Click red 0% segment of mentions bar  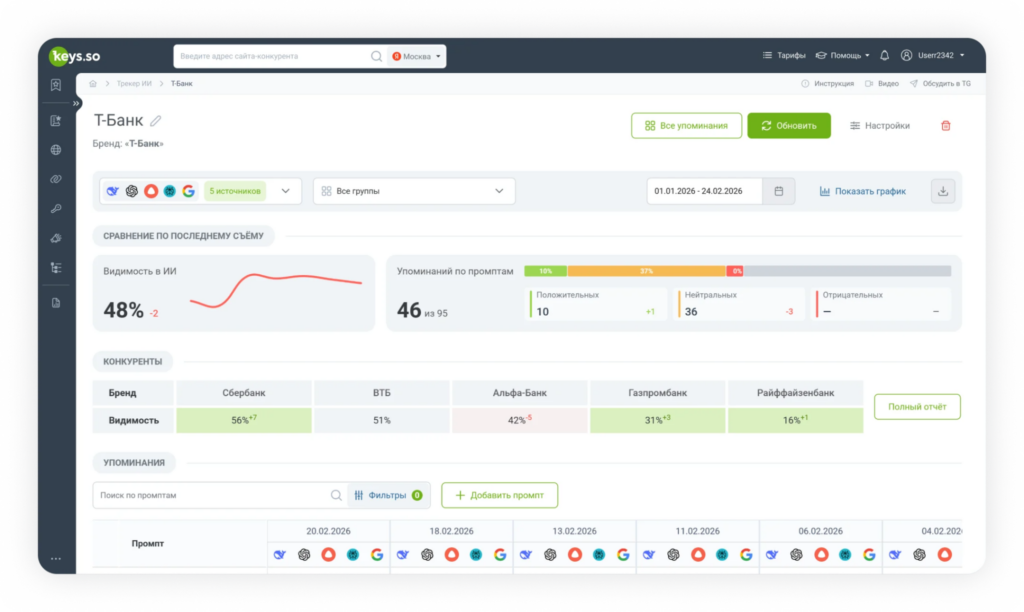tap(735, 271)
